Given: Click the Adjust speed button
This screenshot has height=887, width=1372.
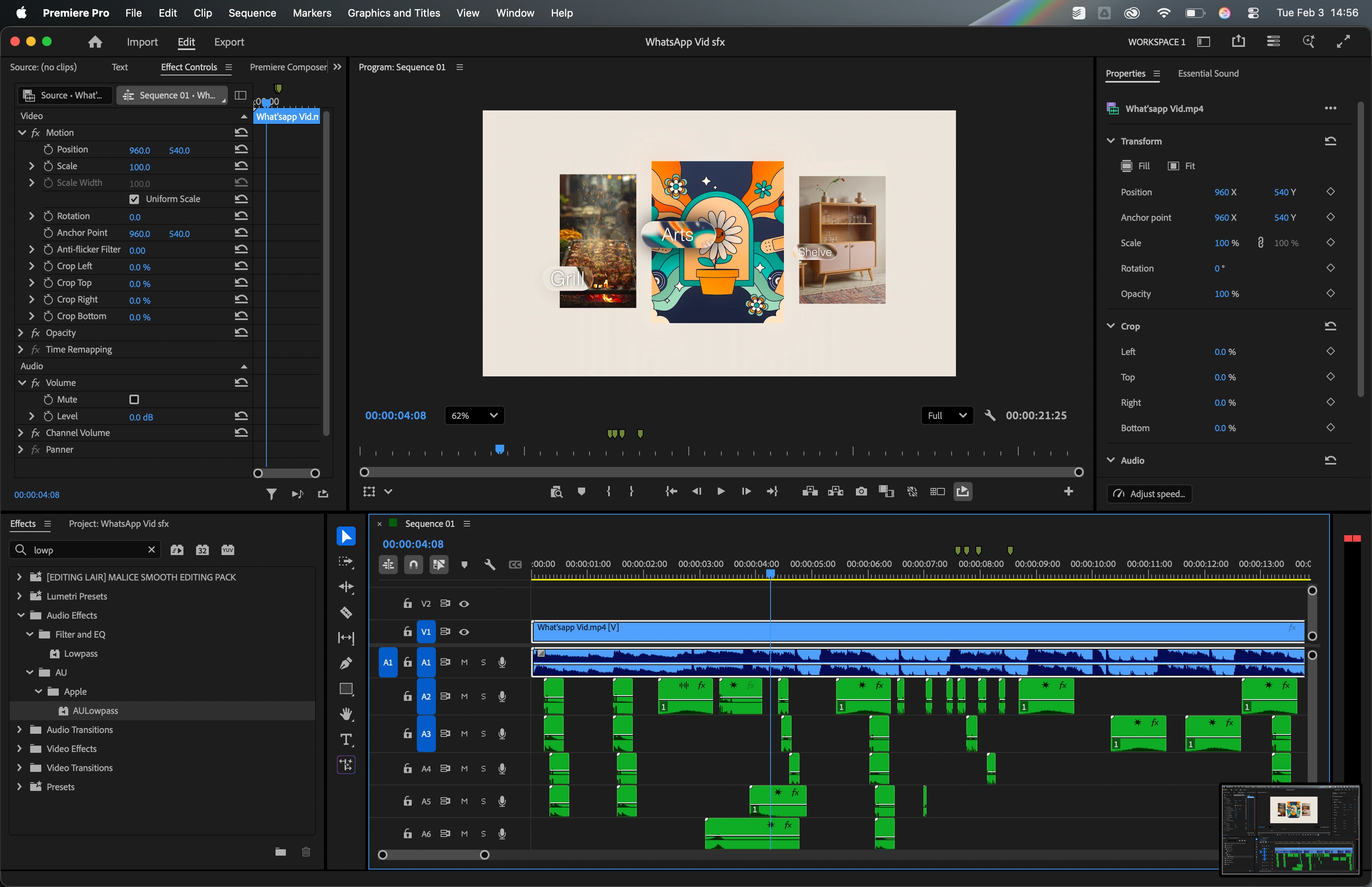Looking at the screenshot, I should [1149, 494].
